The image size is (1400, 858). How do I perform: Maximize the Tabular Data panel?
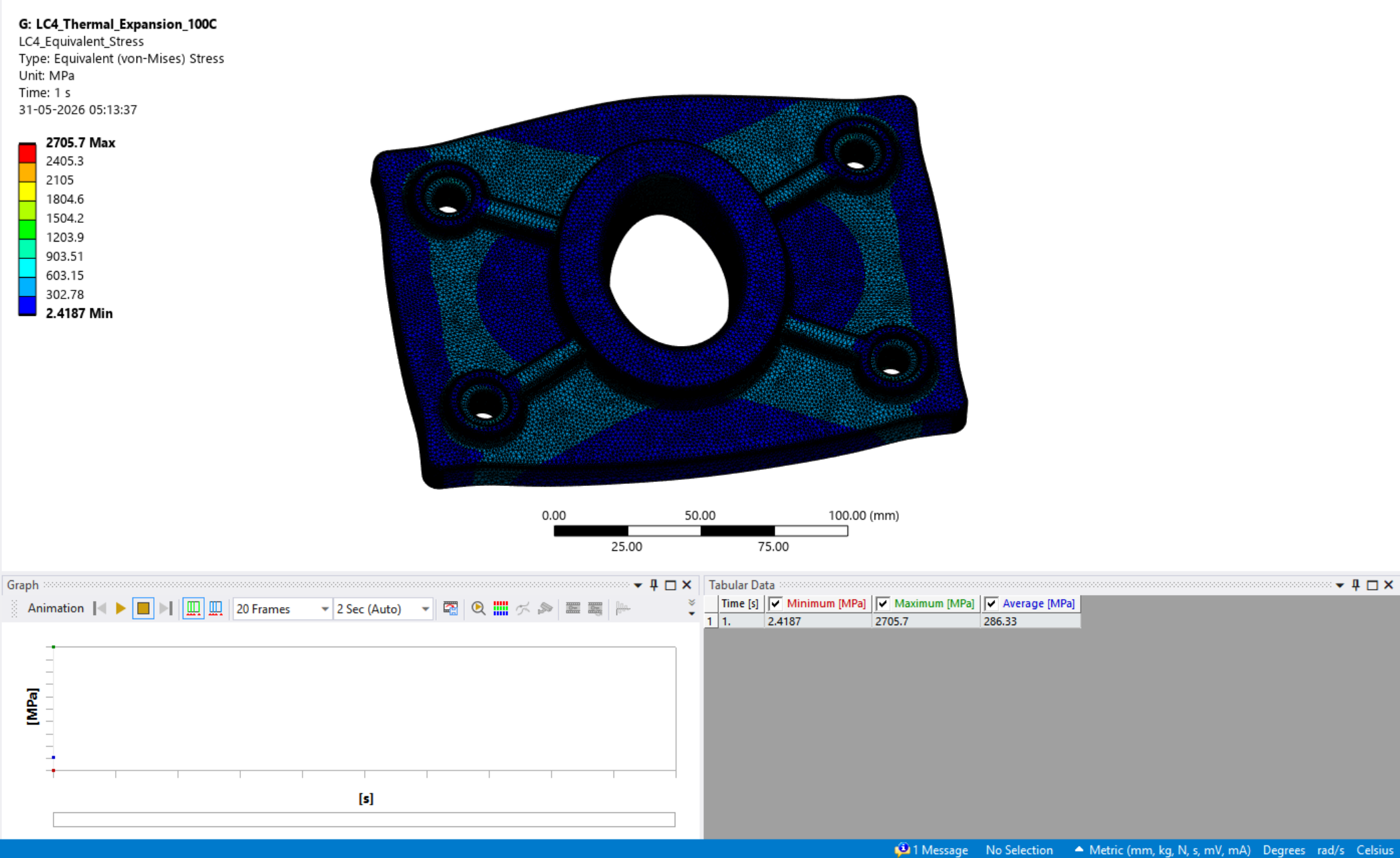[x=1373, y=585]
